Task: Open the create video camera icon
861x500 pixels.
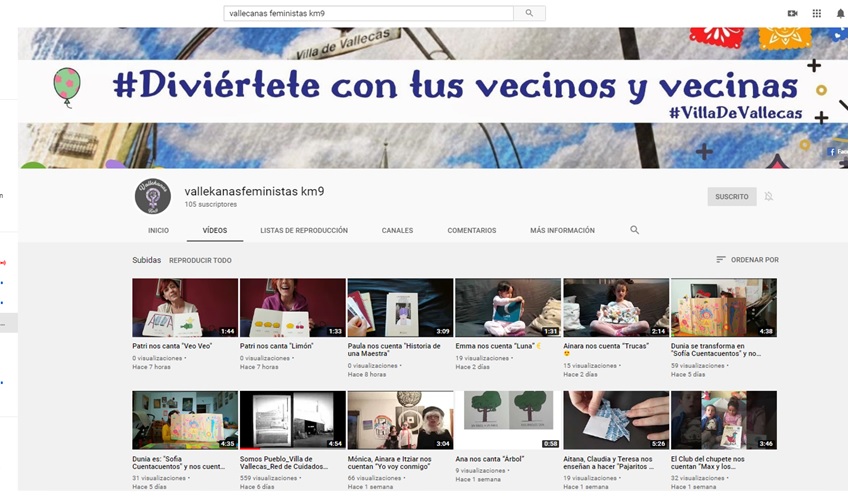Action: 792,13
